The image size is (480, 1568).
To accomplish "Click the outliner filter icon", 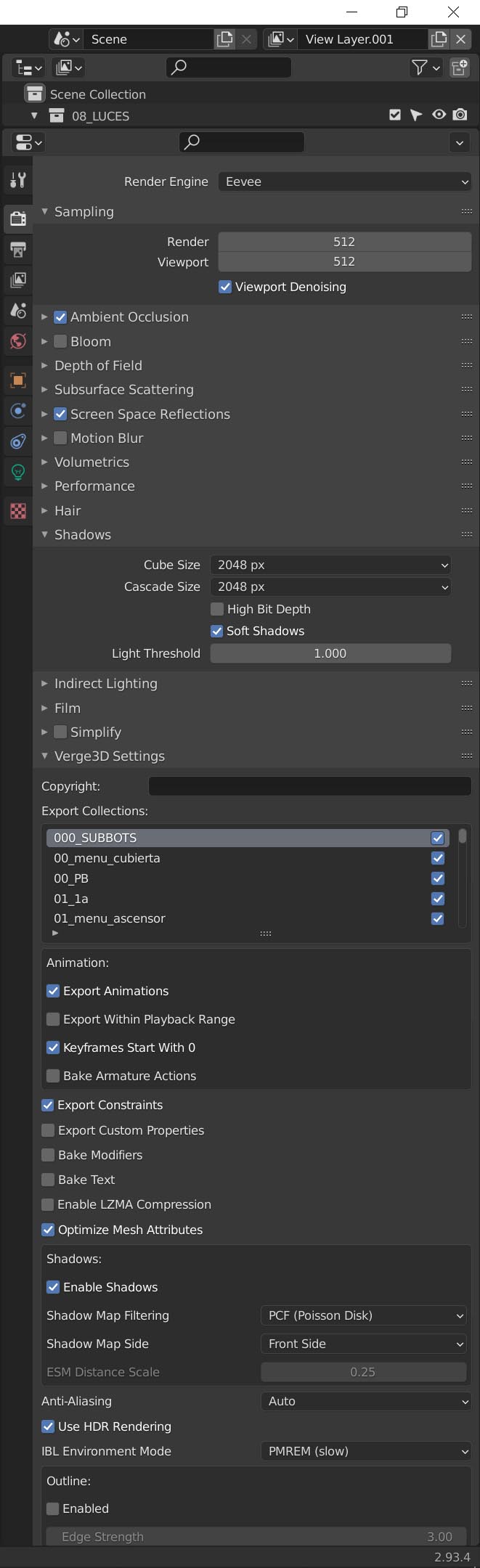I will (x=426, y=68).
